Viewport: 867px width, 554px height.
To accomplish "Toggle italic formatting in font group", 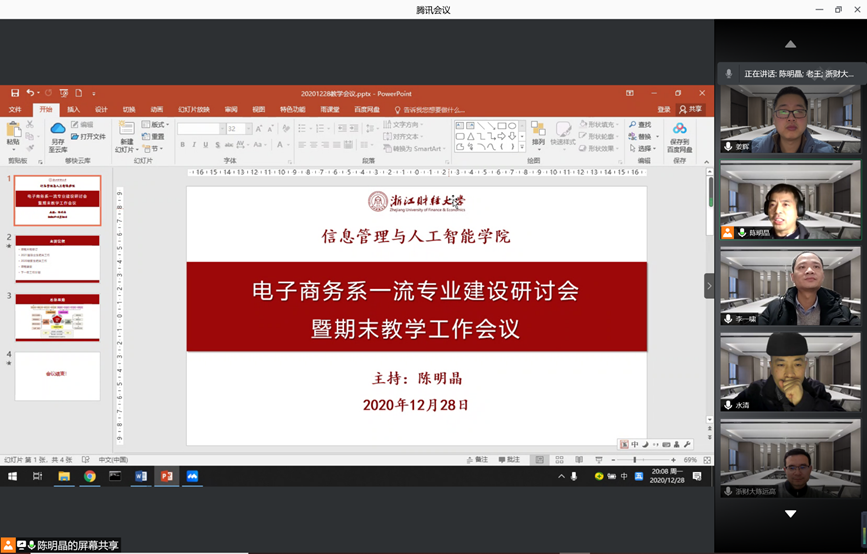I will coord(194,145).
